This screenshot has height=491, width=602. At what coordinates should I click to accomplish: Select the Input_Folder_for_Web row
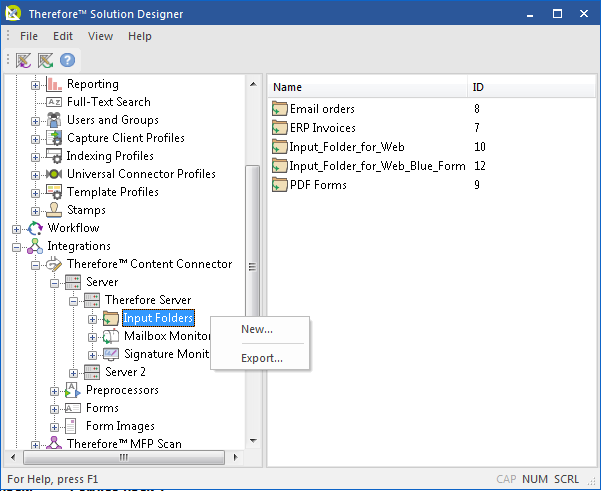tap(431, 147)
